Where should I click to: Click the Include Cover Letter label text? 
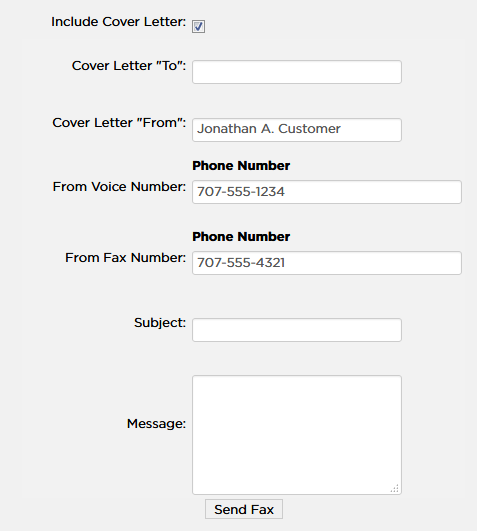coord(118,22)
